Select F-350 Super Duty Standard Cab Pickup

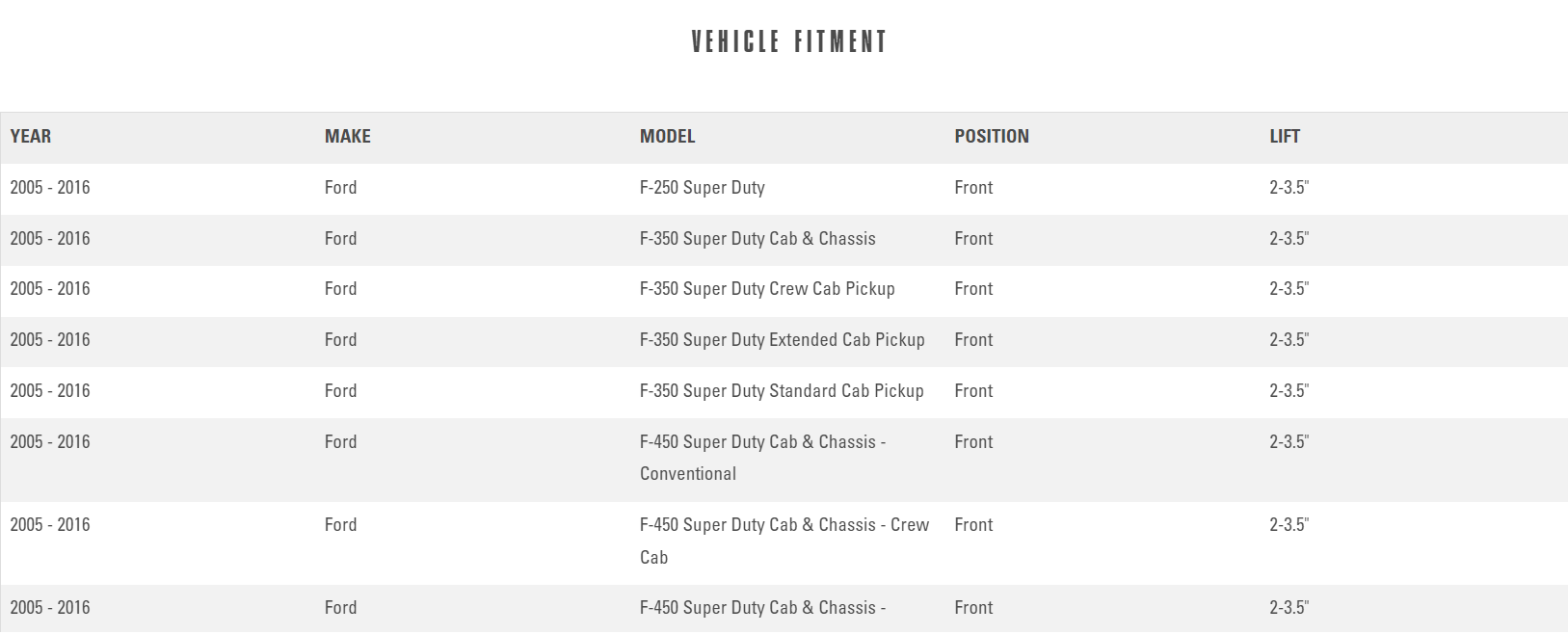tap(781, 391)
